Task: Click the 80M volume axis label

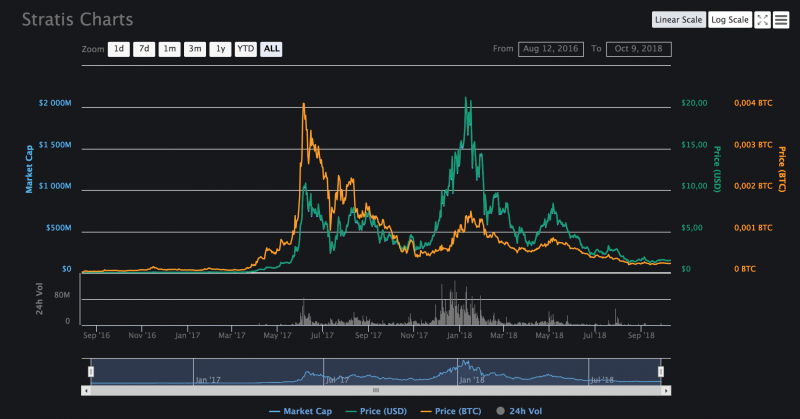Action: (62, 295)
